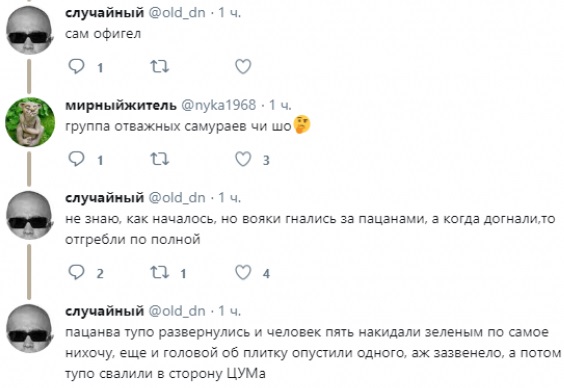Screen dimensions: 564x388
Task: Reply to мирныйжитель's samurai tweet
Action: pos(76,159)
